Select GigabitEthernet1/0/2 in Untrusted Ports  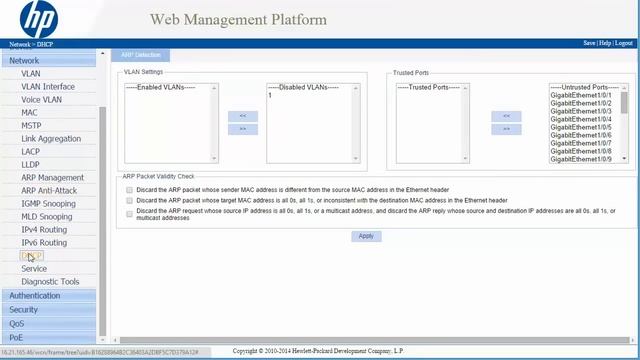coord(581,103)
